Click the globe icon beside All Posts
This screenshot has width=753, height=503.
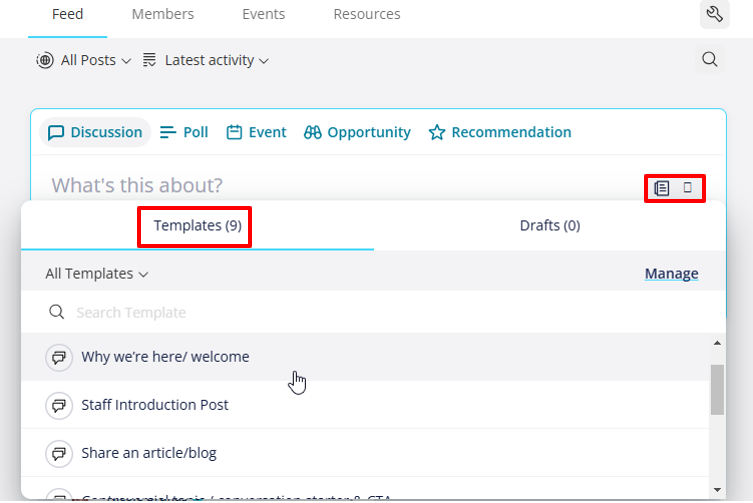pos(45,61)
